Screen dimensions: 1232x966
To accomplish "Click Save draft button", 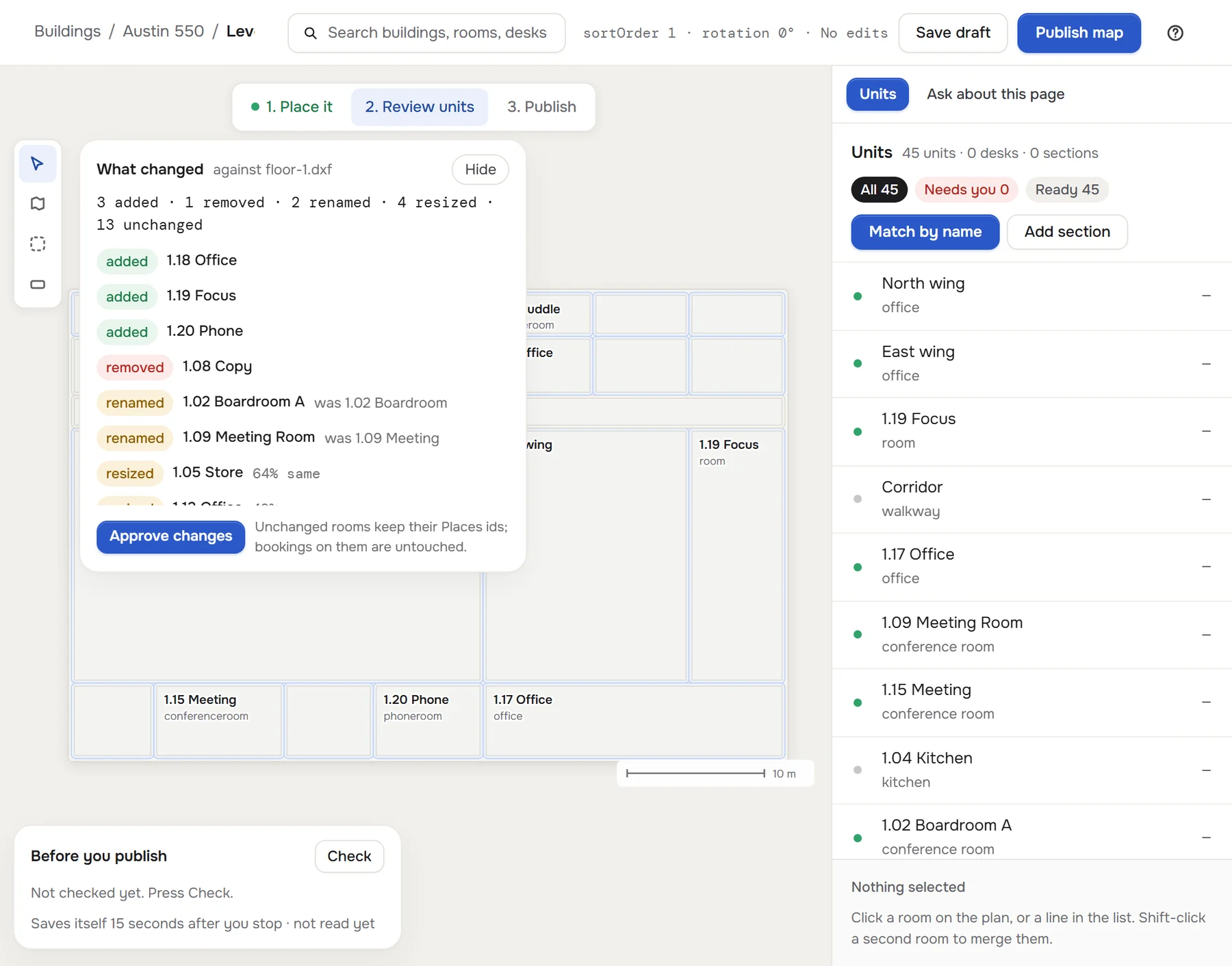I will click(953, 33).
